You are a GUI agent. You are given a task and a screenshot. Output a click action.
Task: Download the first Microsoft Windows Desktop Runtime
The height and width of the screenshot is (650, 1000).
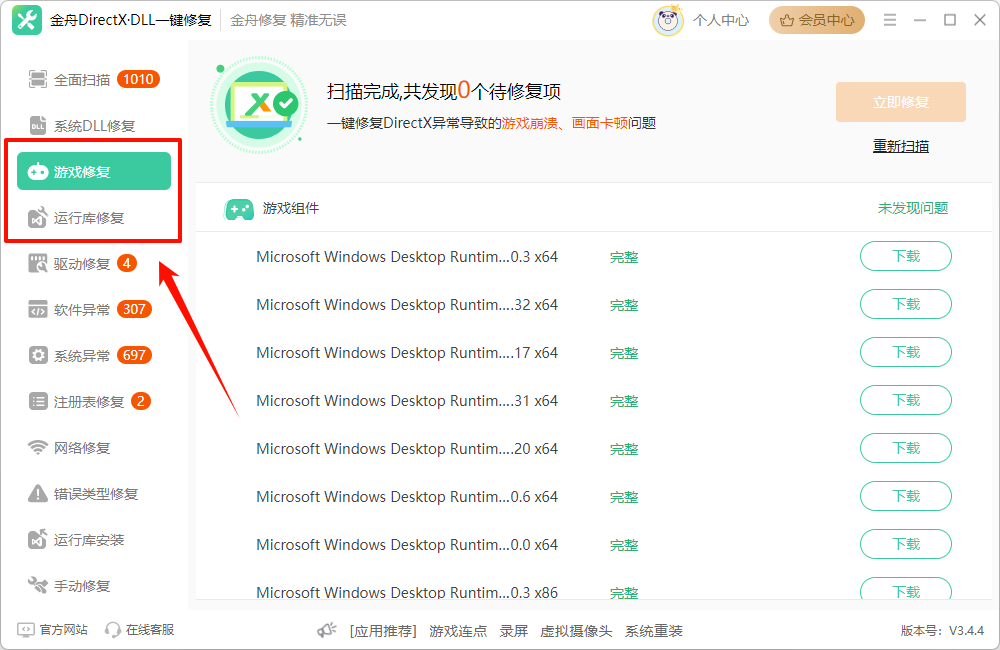point(905,256)
